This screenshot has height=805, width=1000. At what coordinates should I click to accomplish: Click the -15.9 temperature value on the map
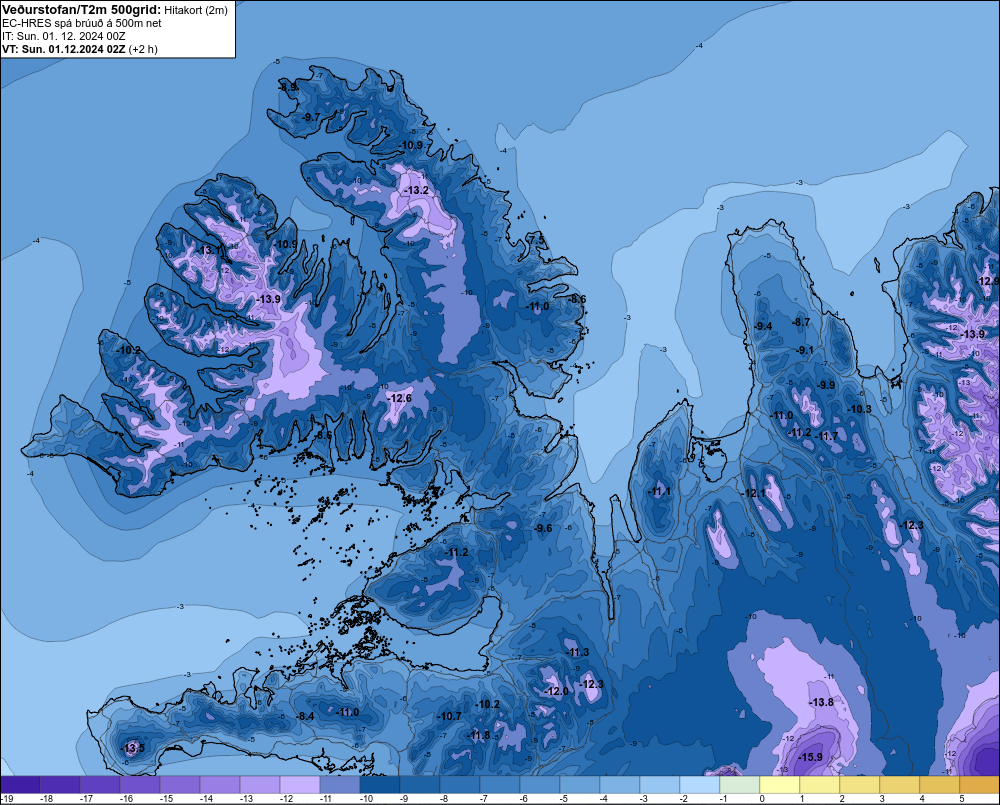coord(811,757)
